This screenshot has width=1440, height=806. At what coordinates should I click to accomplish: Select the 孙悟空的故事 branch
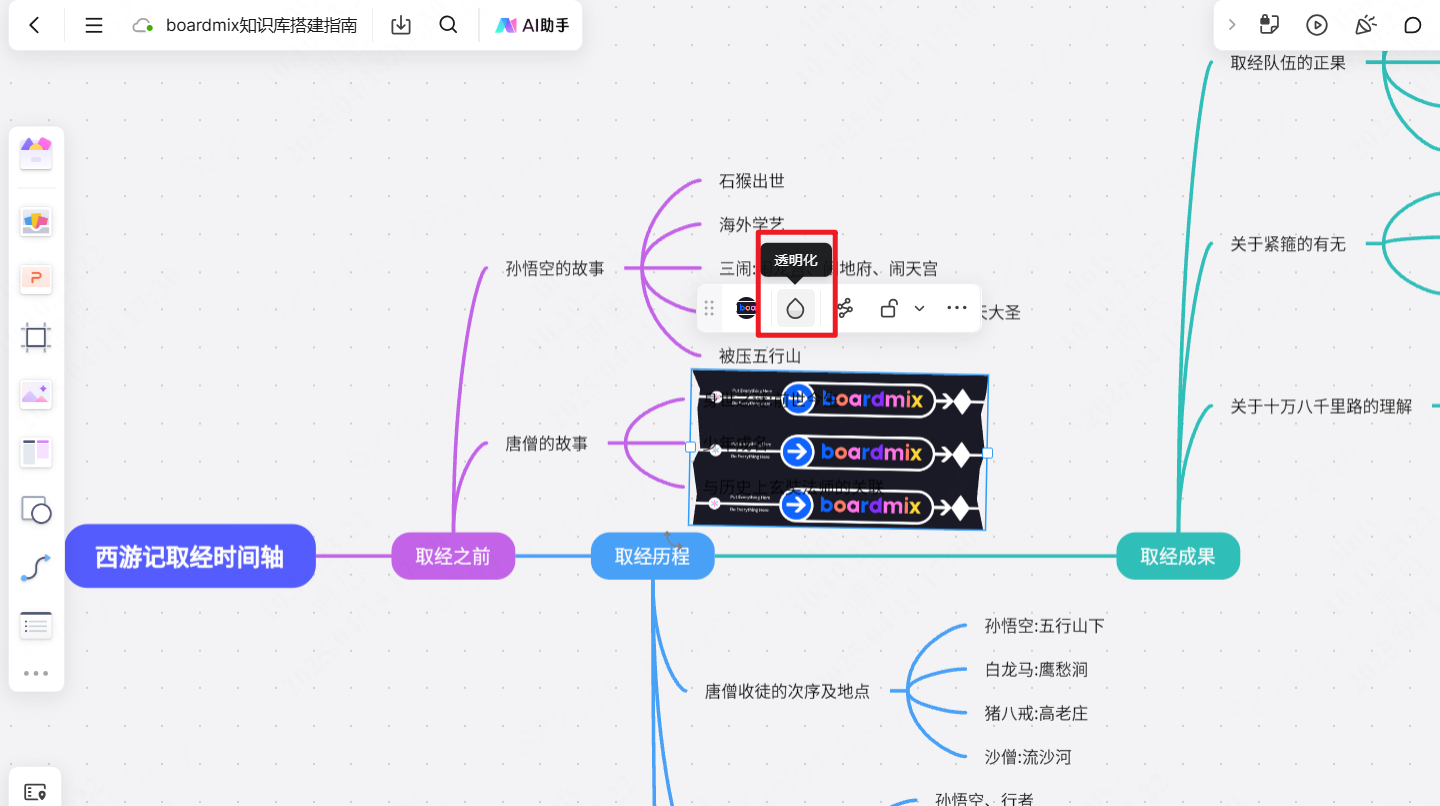pos(555,268)
